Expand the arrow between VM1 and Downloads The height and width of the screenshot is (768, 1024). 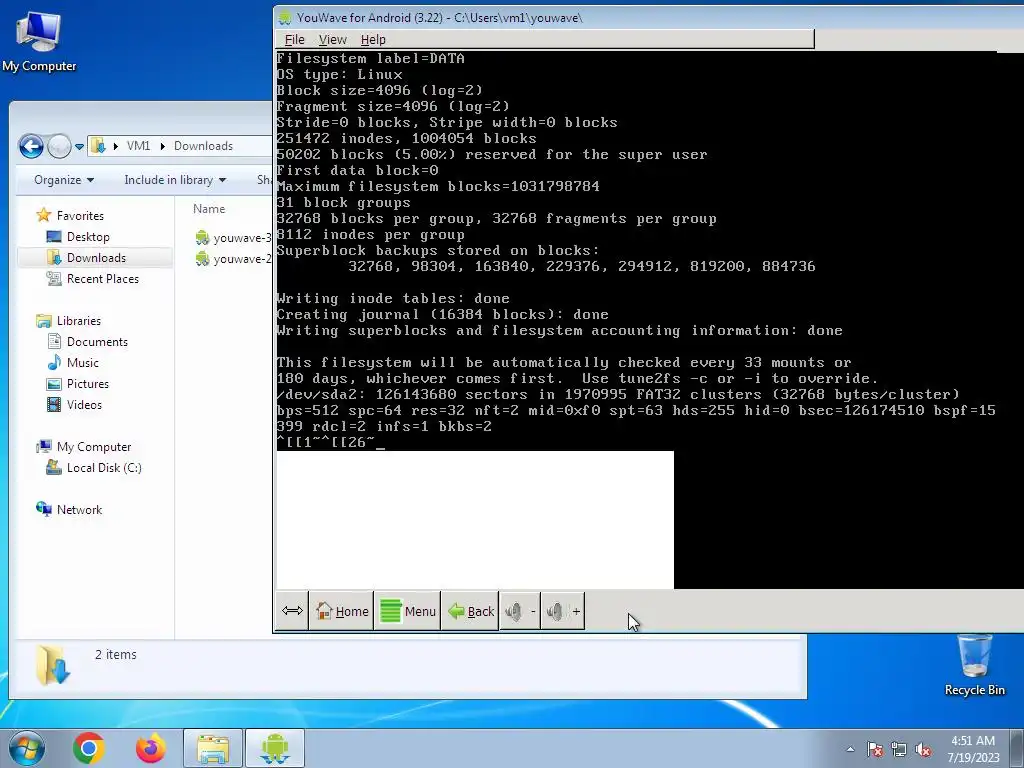point(162,146)
